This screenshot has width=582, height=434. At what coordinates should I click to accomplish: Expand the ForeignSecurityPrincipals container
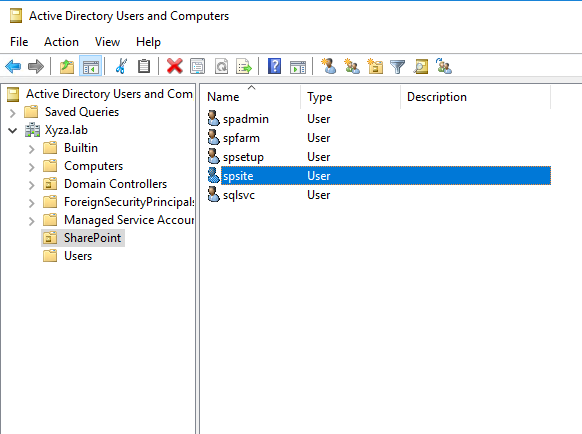coord(32,203)
